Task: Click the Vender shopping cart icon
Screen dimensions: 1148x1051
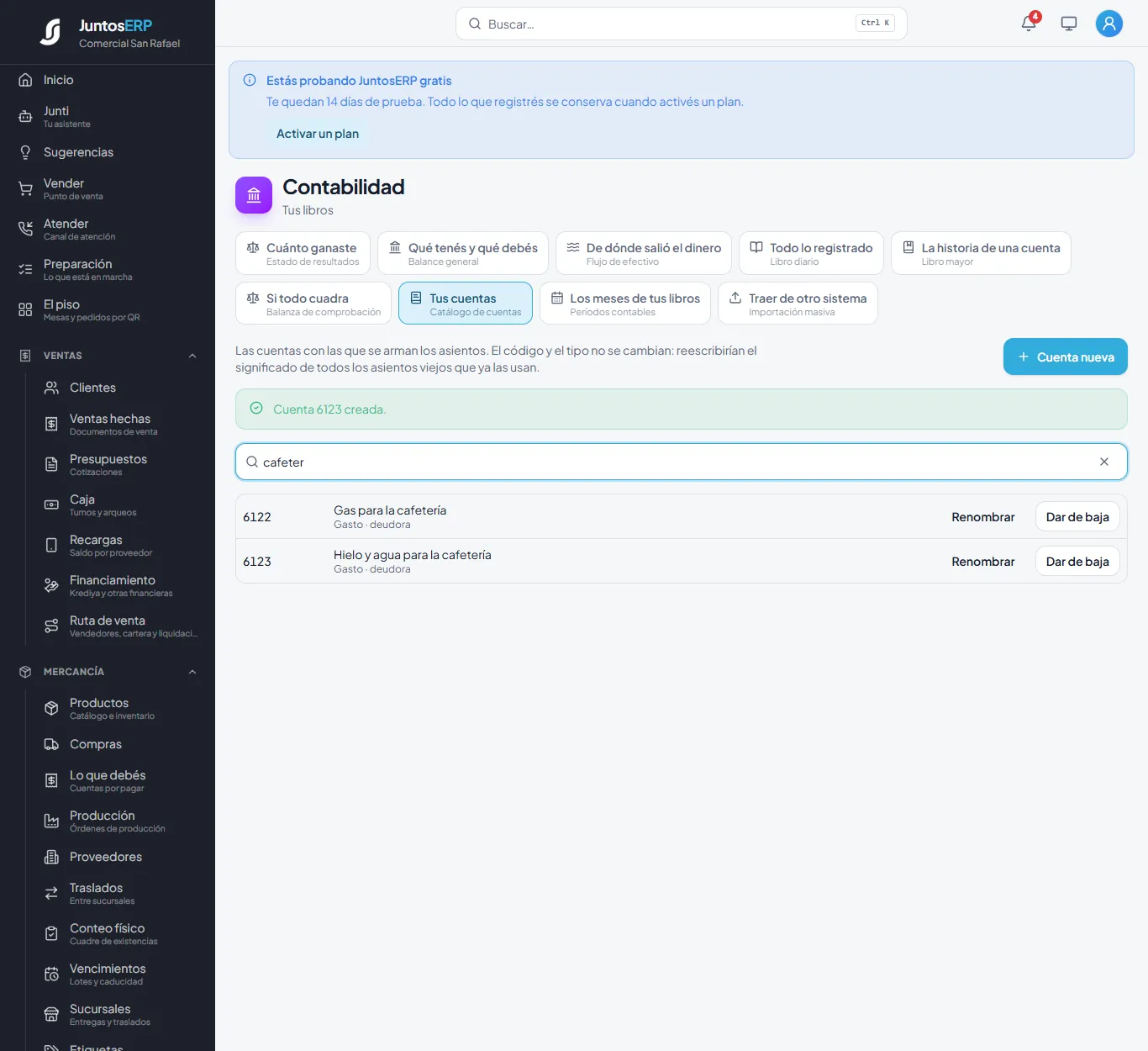Action: pyautogui.click(x=25, y=189)
